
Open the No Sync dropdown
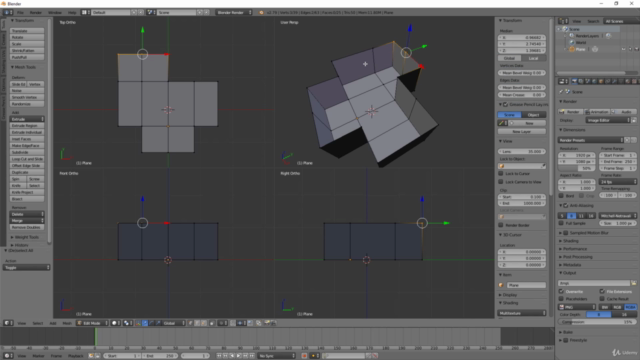click(x=276, y=356)
